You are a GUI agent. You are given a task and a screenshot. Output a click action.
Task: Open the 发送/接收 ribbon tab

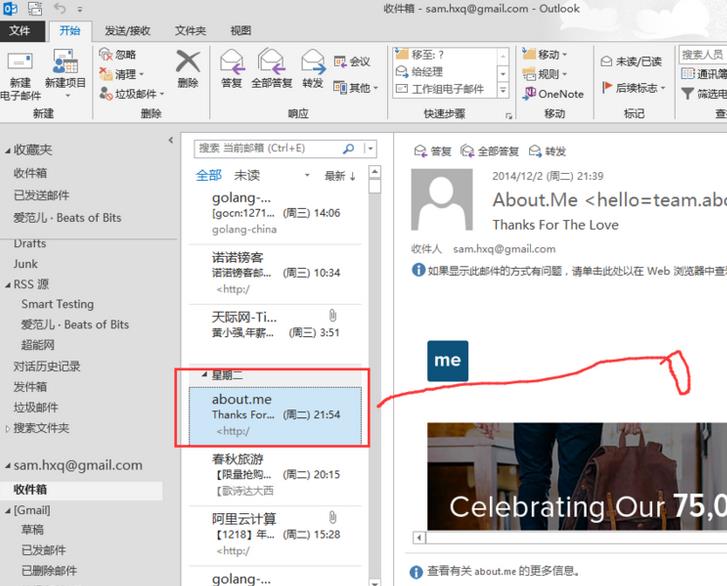(128, 31)
